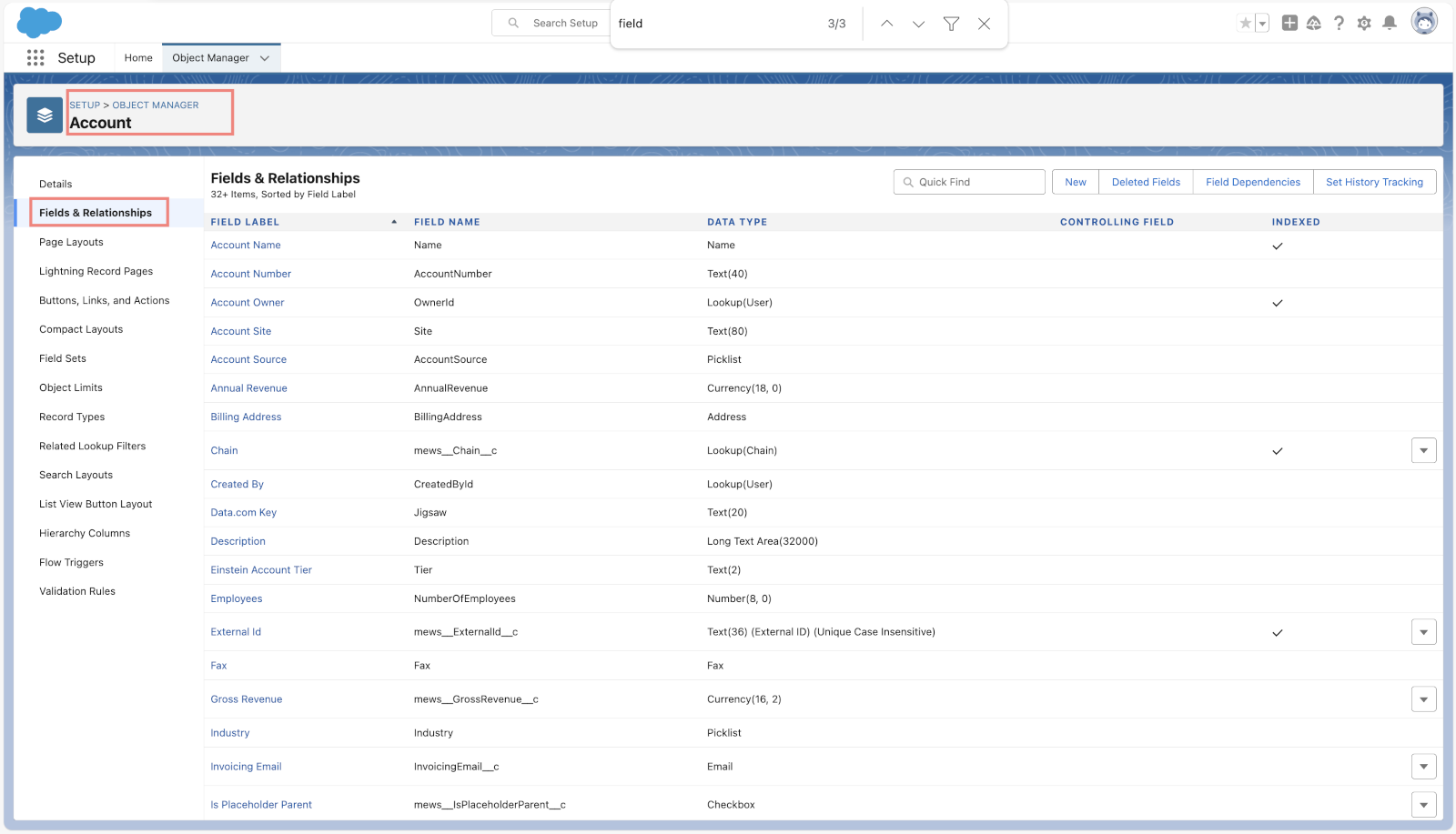This screenshot has width=1456, height=834.
Task: Select Page Layouts in the sidebar
Action: pos(71,242)
